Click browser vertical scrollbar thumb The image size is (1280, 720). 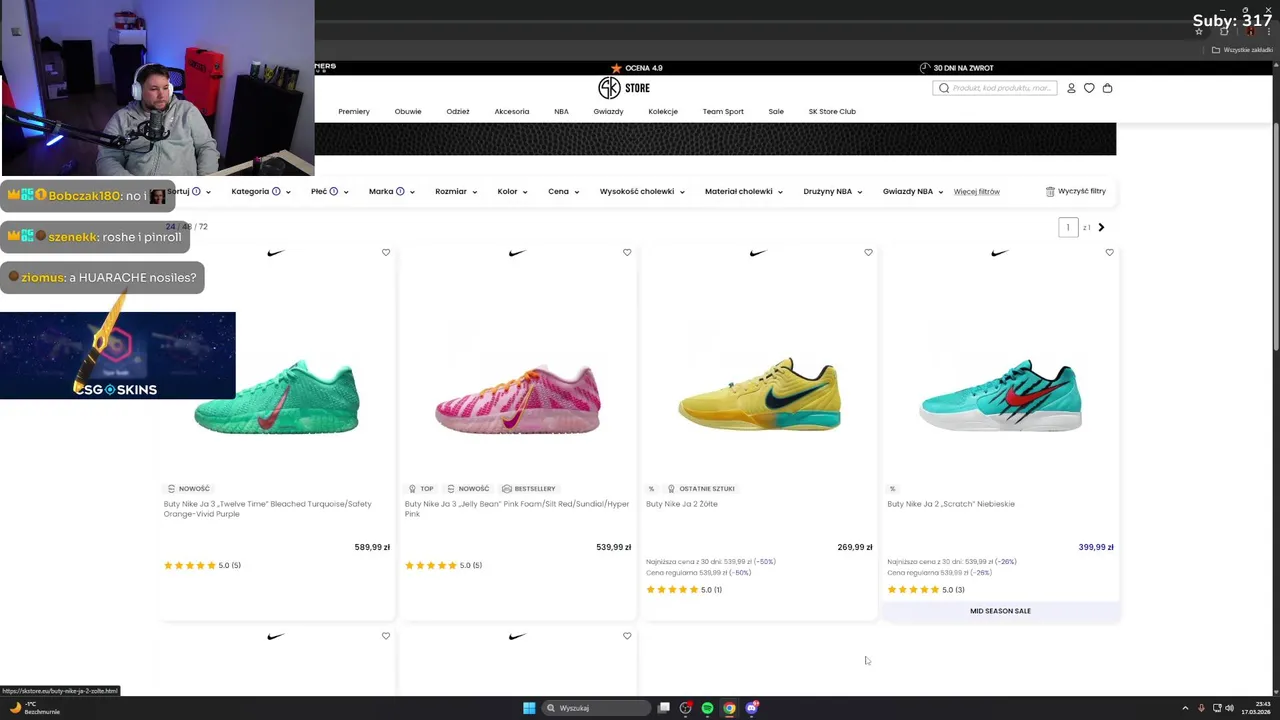(x=1275, y=237)
